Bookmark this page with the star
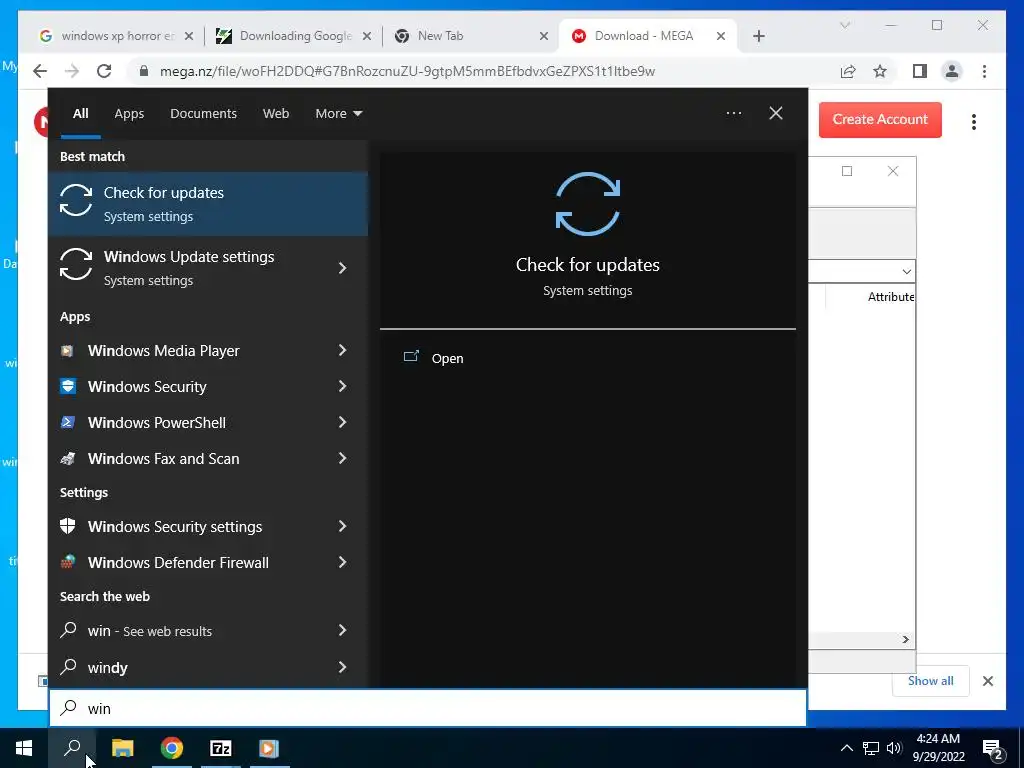Viewport: 1024px width, 768px height. [880, 71]
